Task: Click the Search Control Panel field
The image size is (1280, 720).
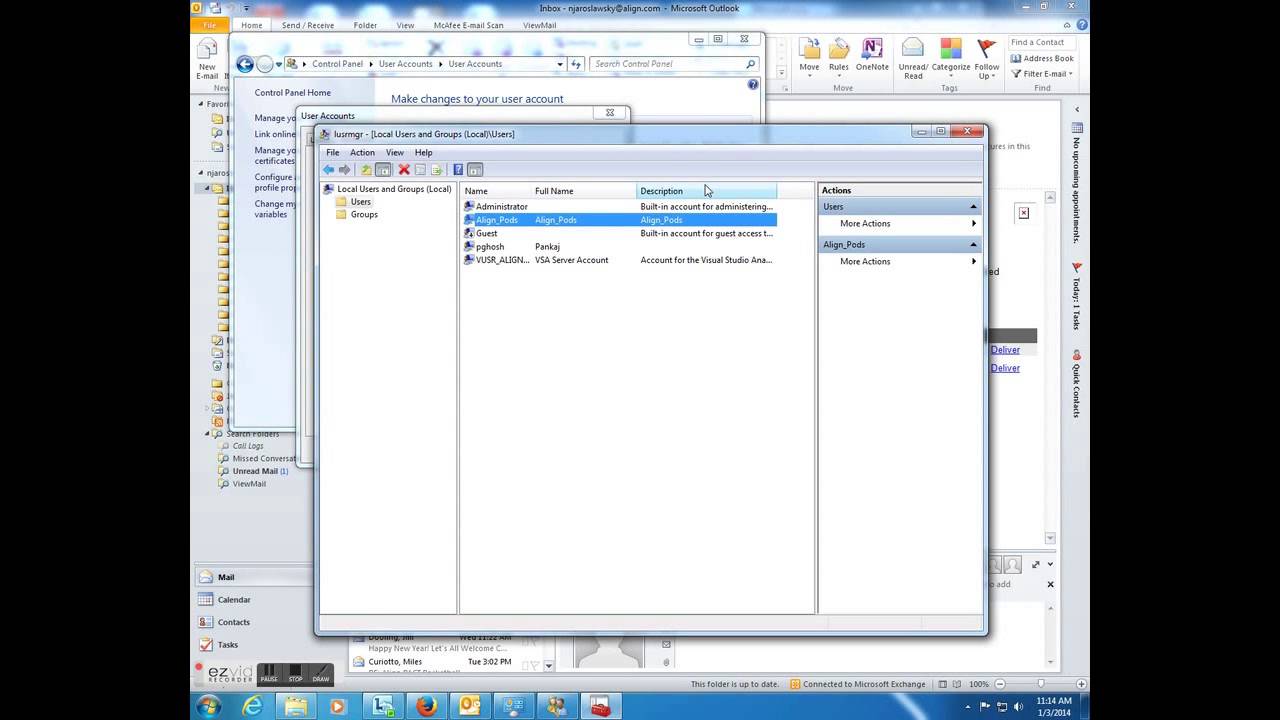Action: tap(674, 64)
